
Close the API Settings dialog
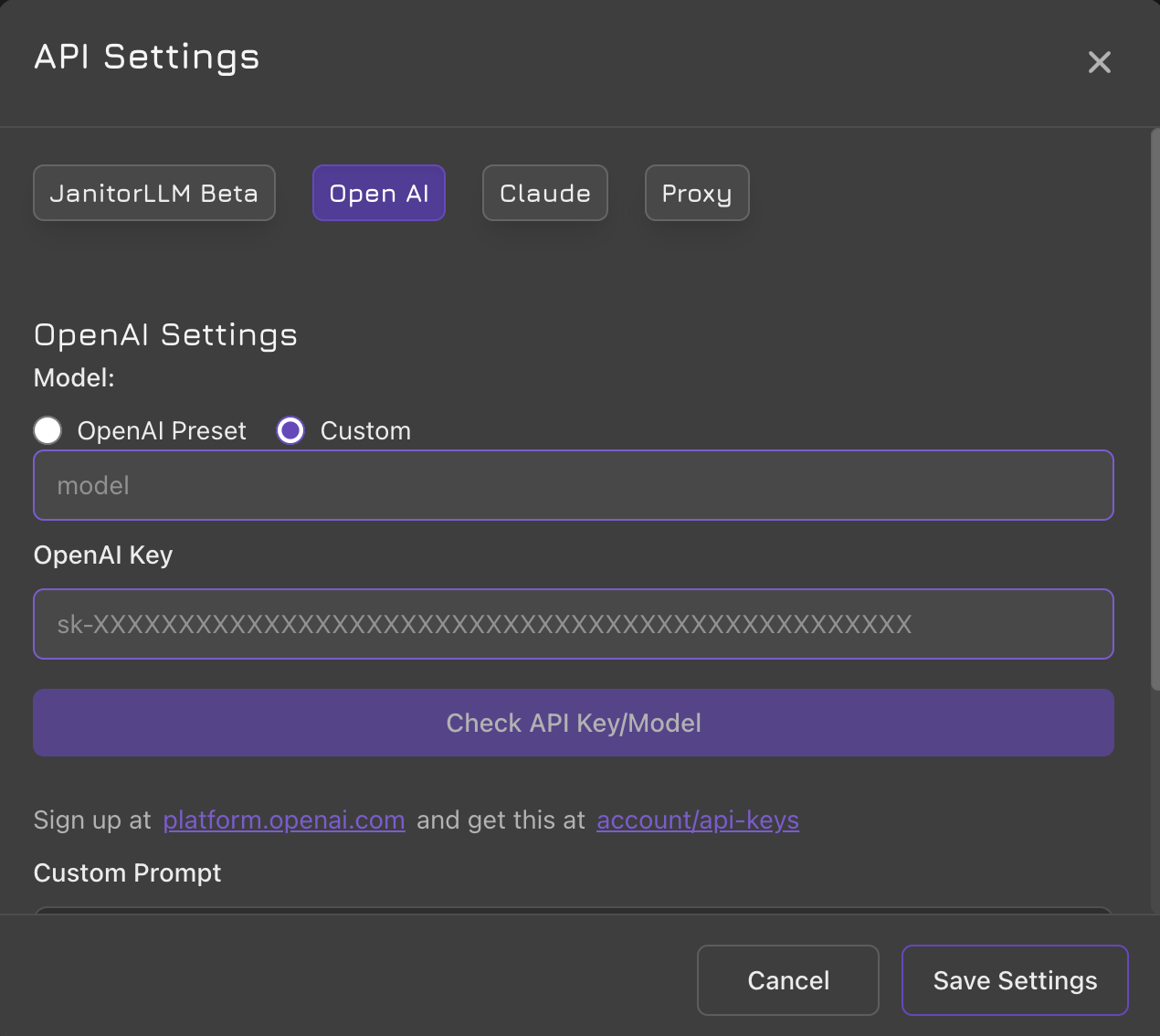click(1099, 62)
